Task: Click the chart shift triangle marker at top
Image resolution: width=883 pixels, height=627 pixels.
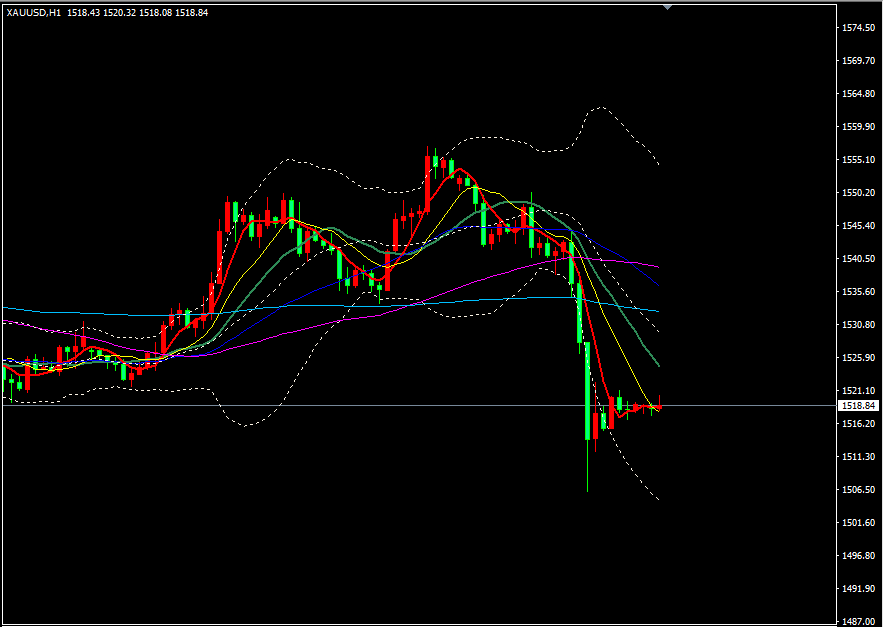Action: click(x=667, y=7)
